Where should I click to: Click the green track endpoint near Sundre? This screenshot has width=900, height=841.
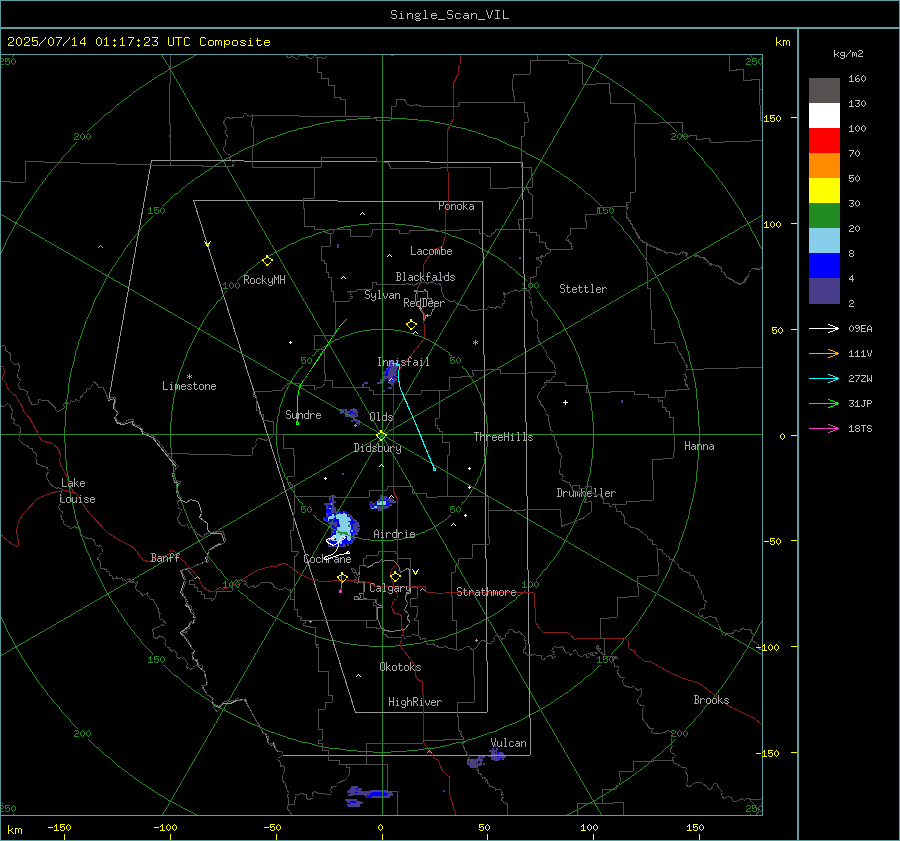[x=297, y=423]
